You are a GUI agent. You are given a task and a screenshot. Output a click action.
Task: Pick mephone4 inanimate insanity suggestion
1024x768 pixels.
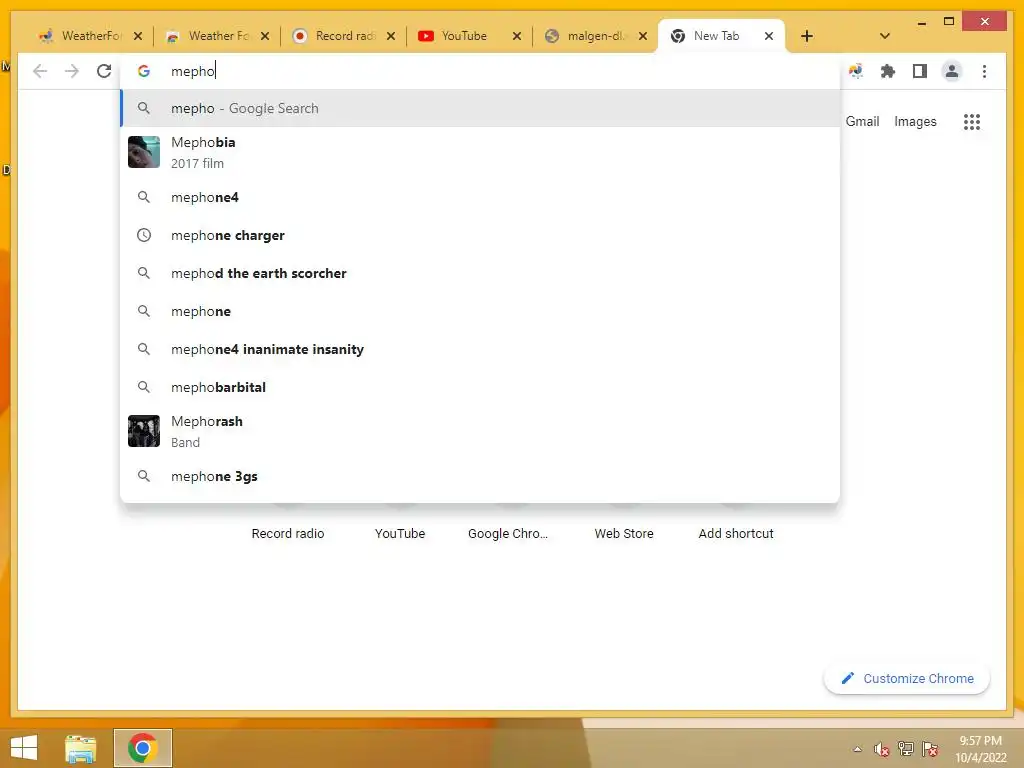(480, 349)
